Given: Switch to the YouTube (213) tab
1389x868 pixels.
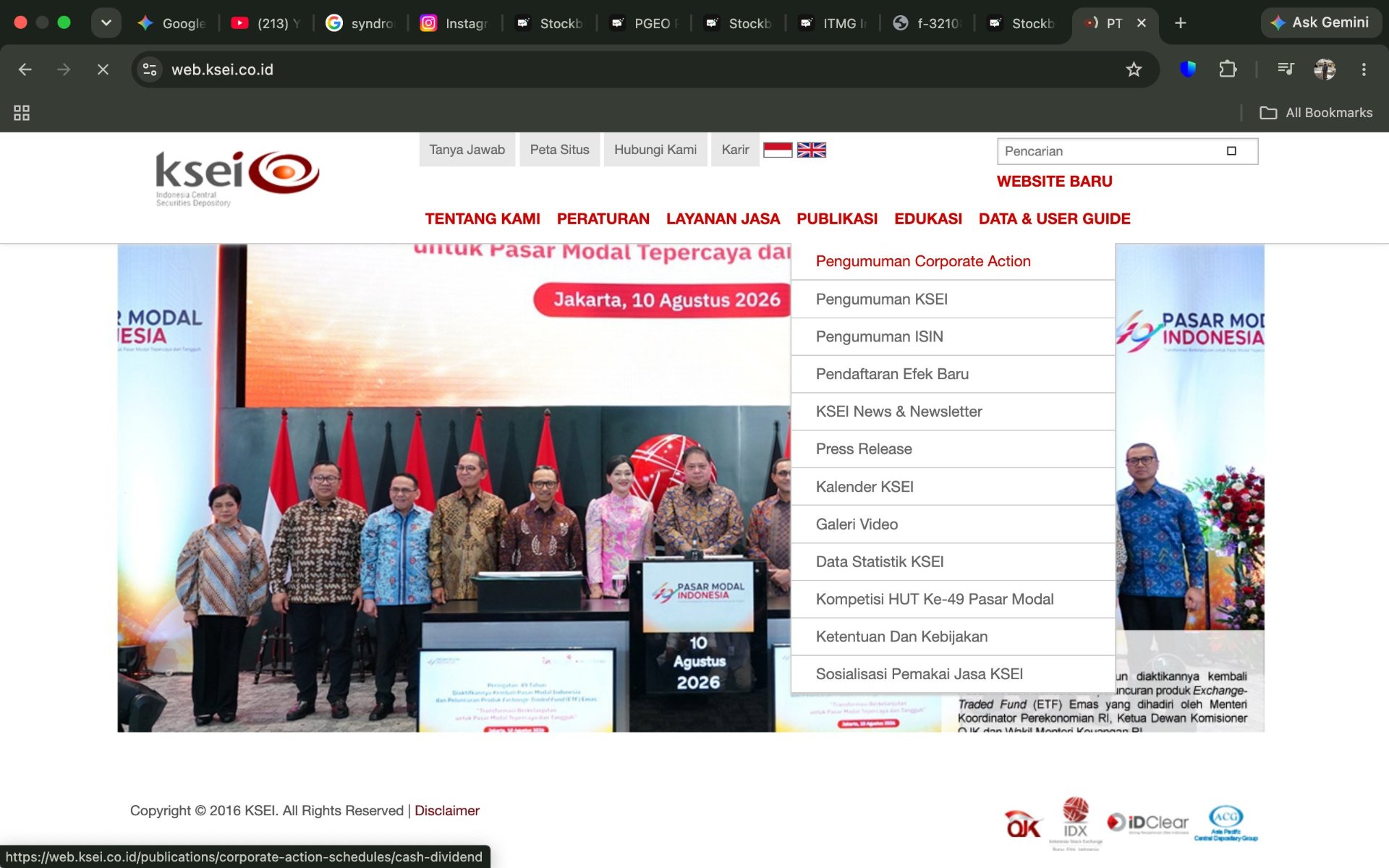Looking at the screenshot, I should pos(266,23).
